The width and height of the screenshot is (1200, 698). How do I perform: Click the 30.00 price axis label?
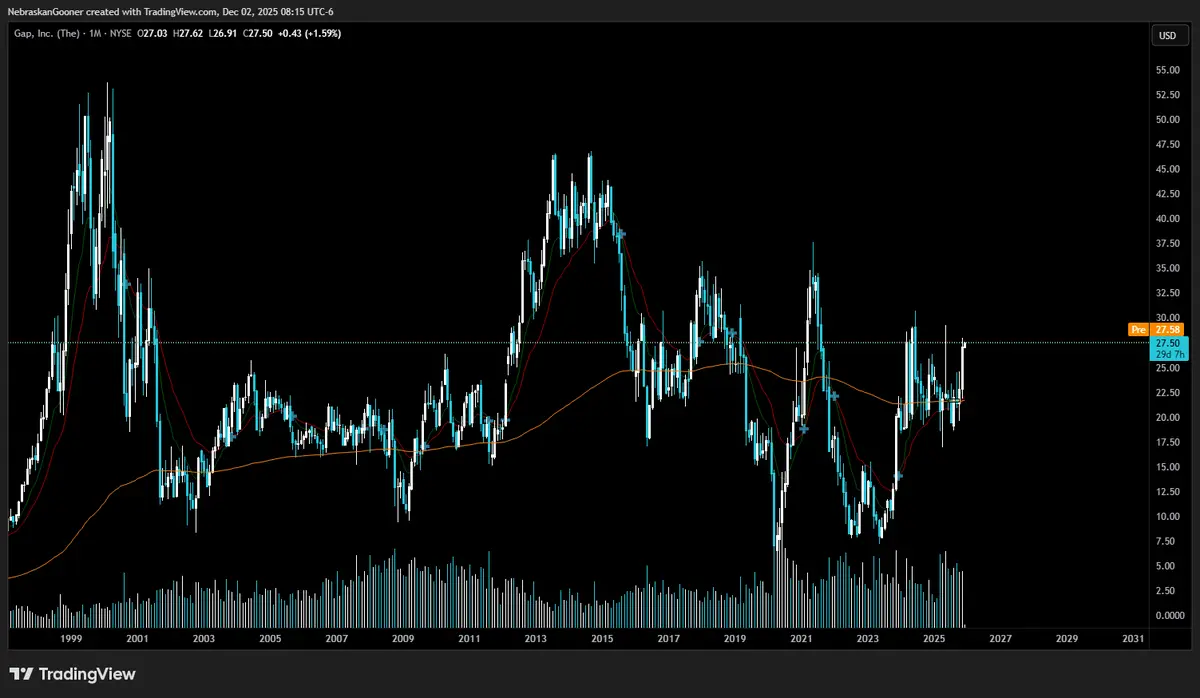tap(1167, 318)
